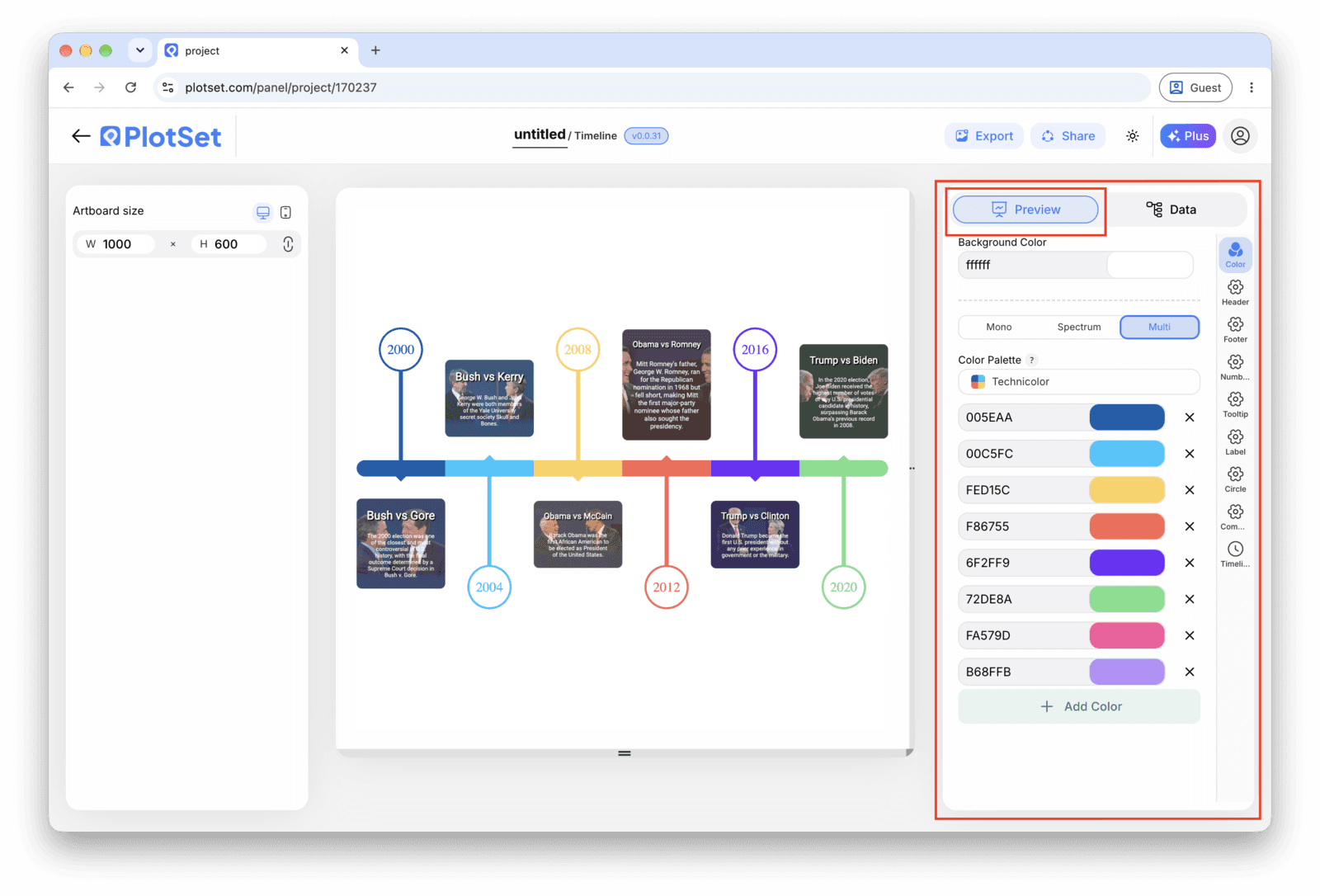Click the Bush vs Gore card
Viewport: 1320px width, 896px height.
pos(401,544)
